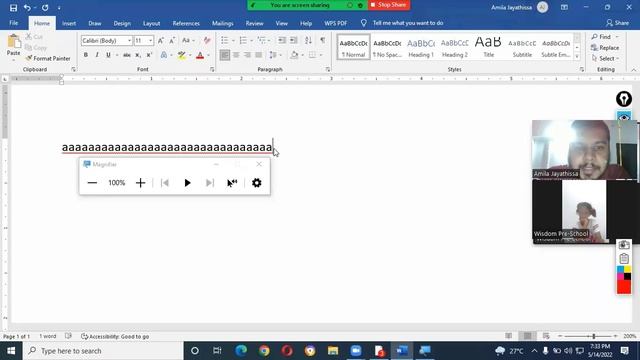640x360 pixels.
Task: Open File Explorer from the taskbar
Action: 333,351
